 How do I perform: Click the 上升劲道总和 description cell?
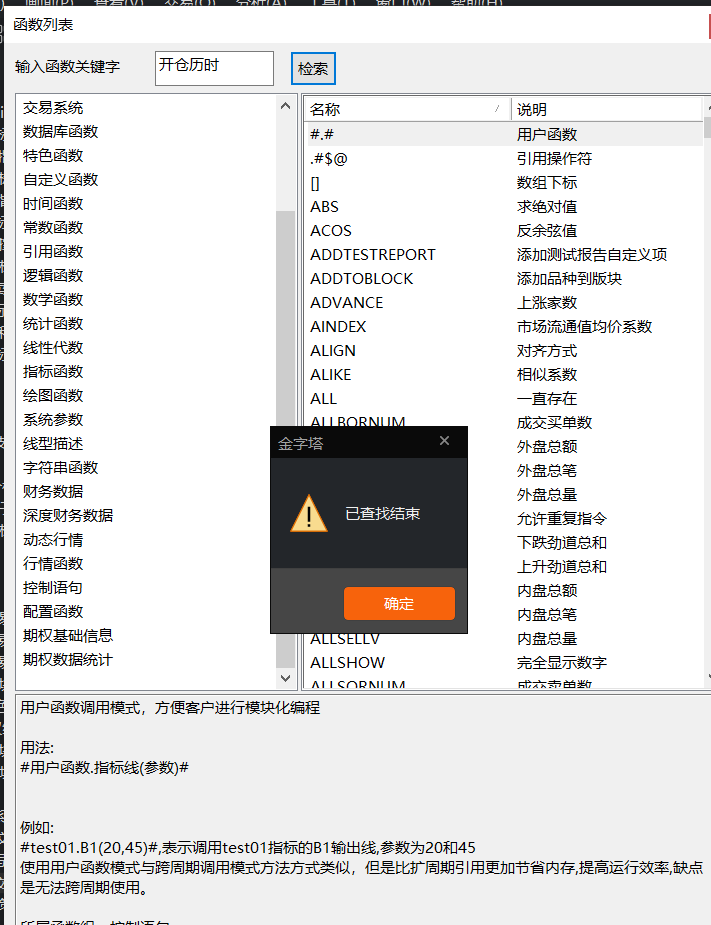(x=562, y=567)
